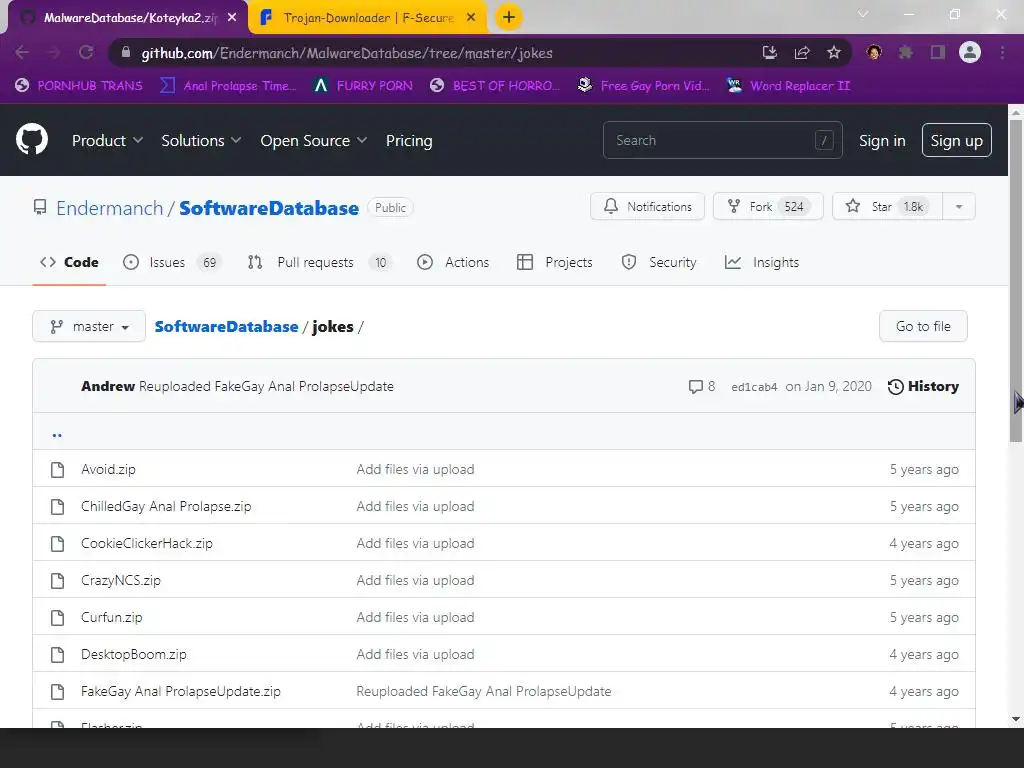The width and height of the screenshot is (1024, 768).
Task: Open the Projects tab
Action: tap(554, 263)
